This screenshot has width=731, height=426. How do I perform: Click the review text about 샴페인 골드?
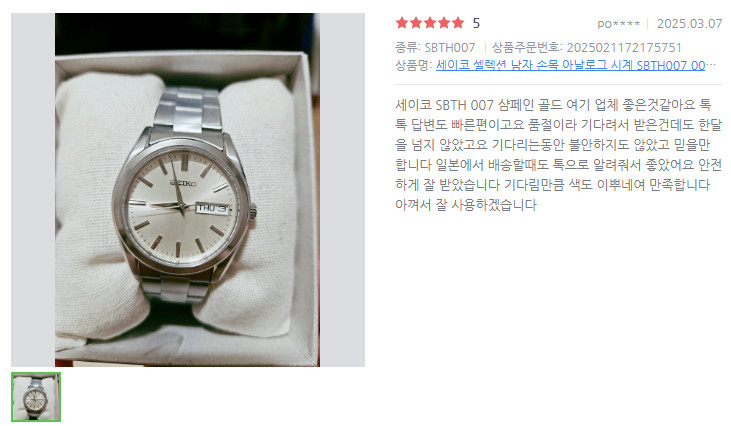[x=559, y=154]
